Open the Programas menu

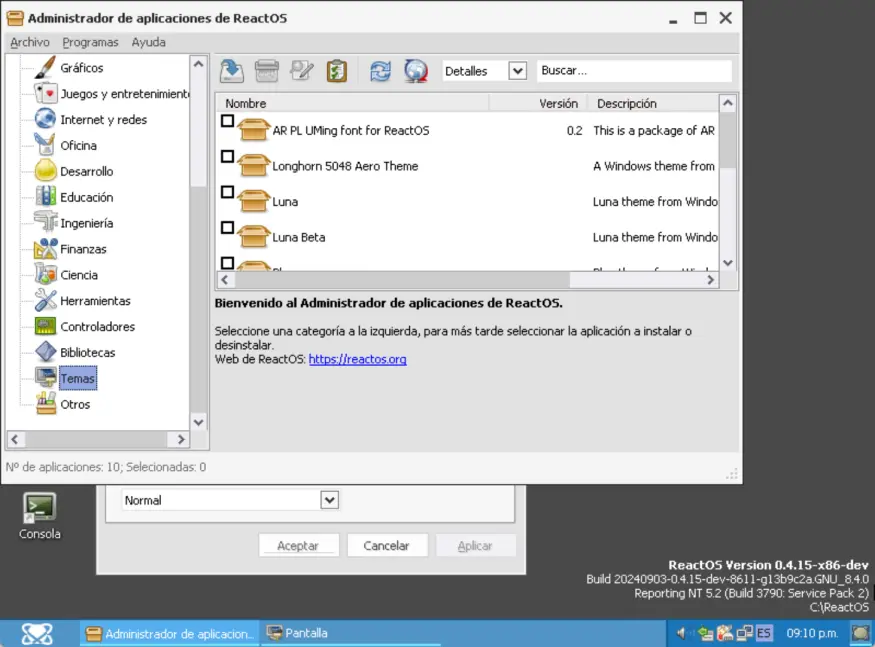coord(90,42)
